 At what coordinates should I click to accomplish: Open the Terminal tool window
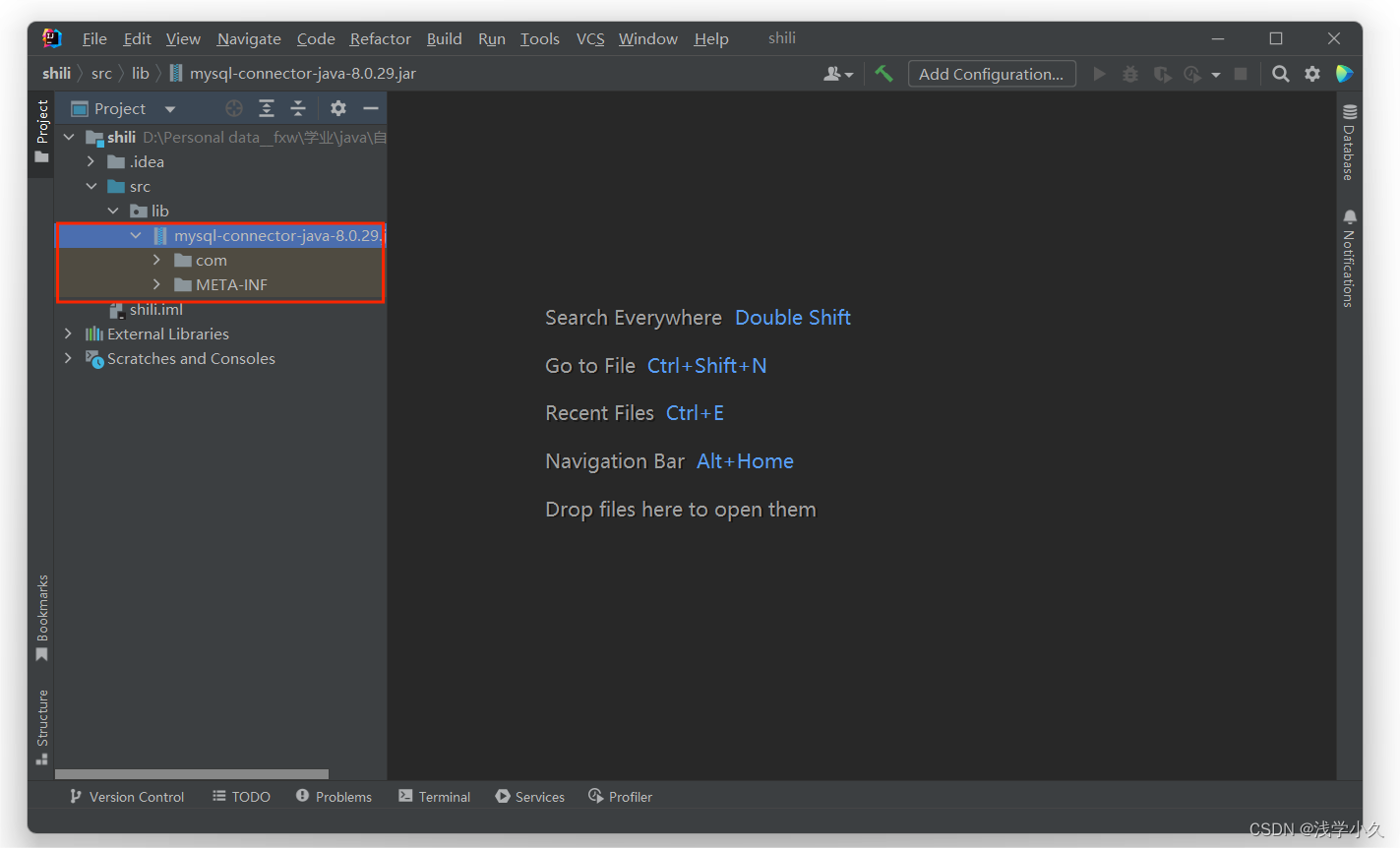point(435,797)
